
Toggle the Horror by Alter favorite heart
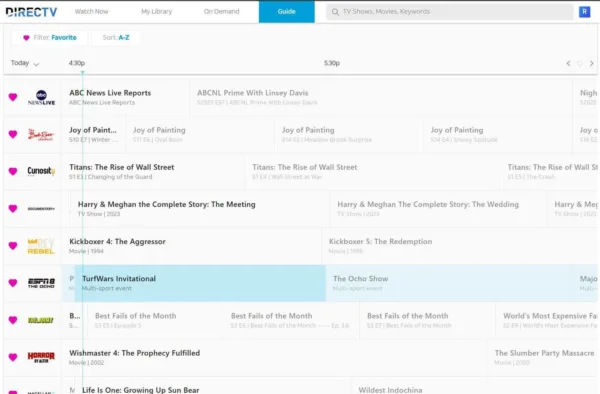(13, 357)
